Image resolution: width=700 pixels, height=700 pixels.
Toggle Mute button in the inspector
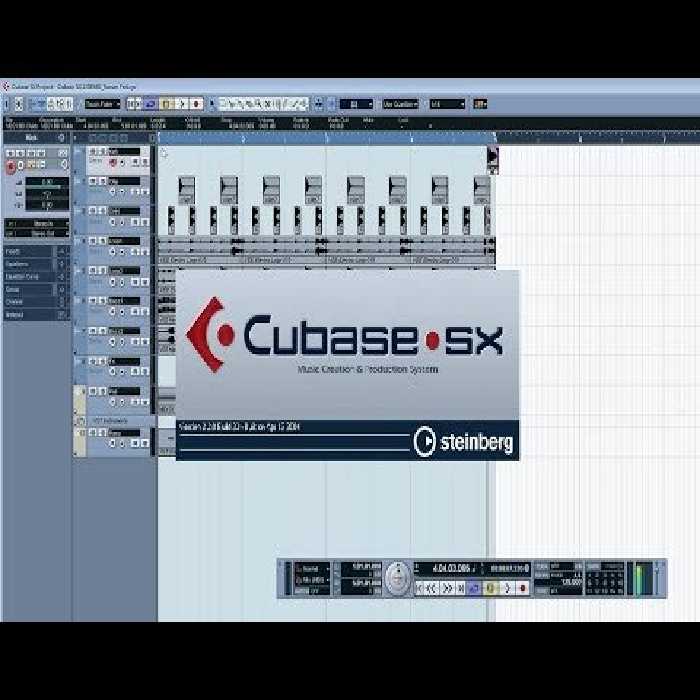tap(9, 153)
